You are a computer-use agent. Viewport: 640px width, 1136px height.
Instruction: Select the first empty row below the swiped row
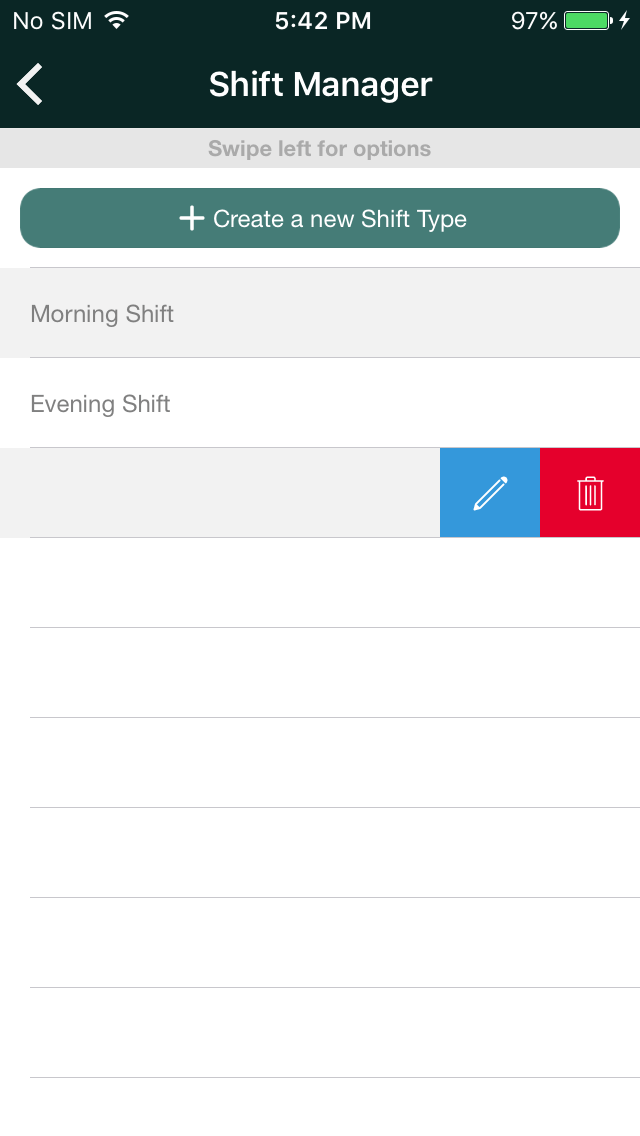point(320,582)
